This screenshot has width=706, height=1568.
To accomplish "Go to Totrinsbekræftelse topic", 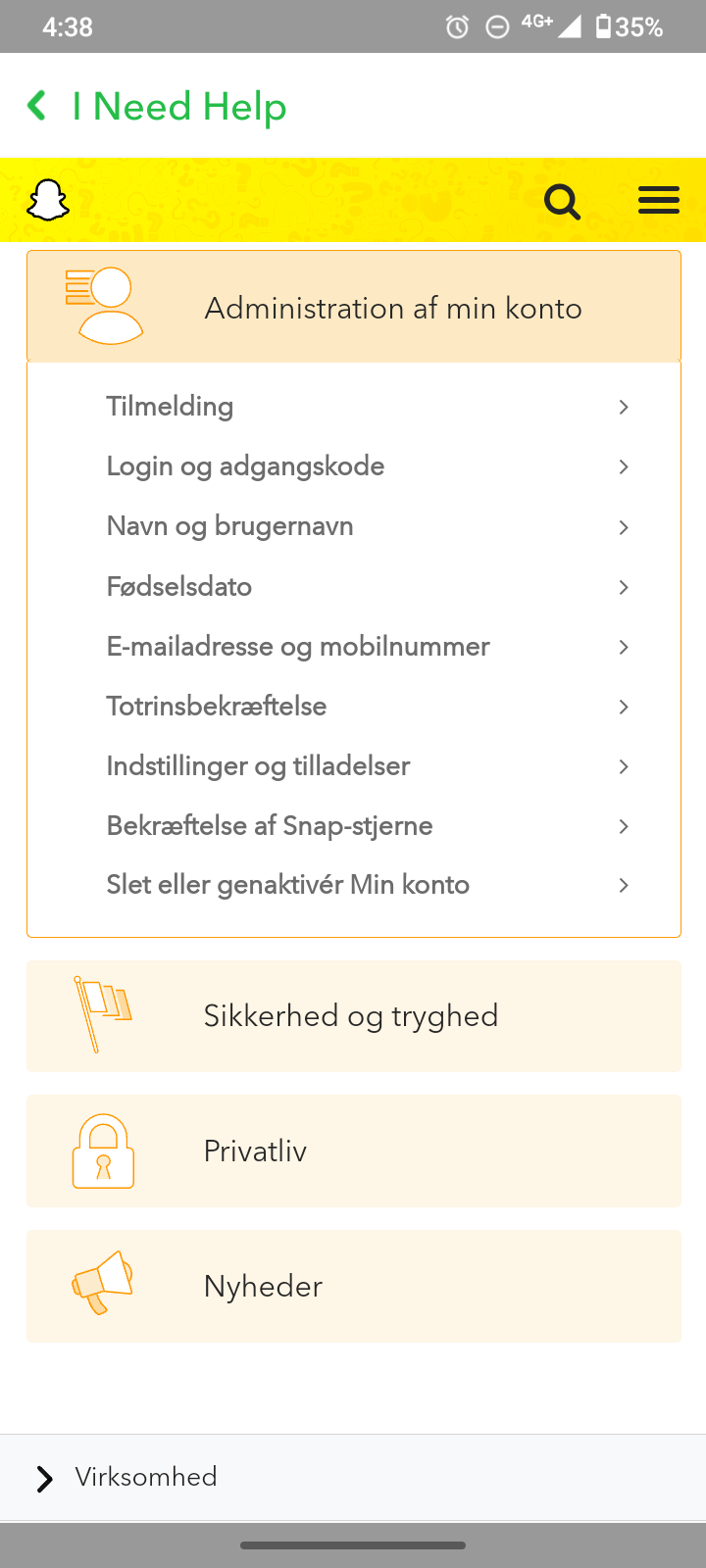I will [x=217, y=707].
